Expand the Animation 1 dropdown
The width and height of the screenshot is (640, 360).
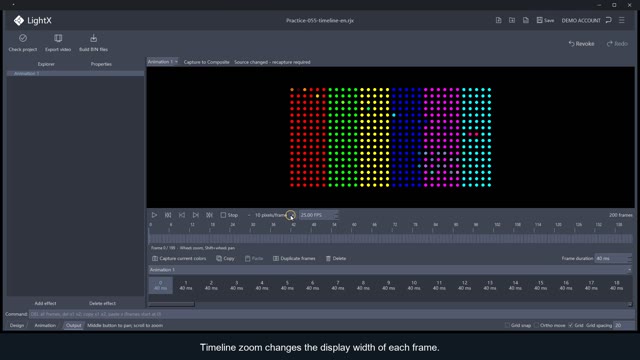[162, 62]
